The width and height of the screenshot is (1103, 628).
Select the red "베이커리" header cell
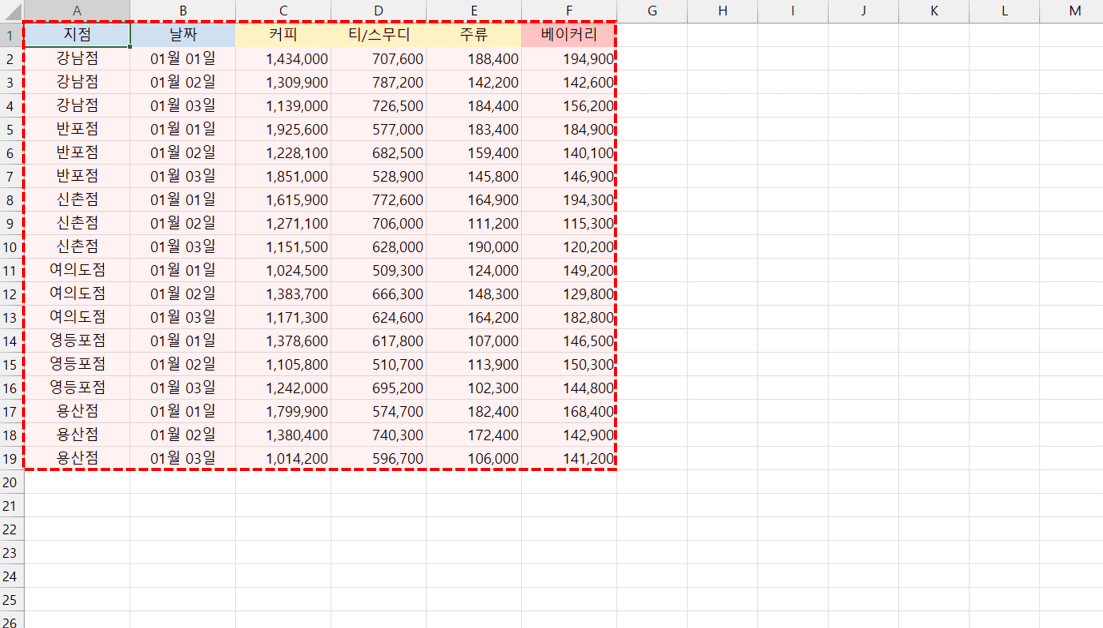(x=568, y=35)
